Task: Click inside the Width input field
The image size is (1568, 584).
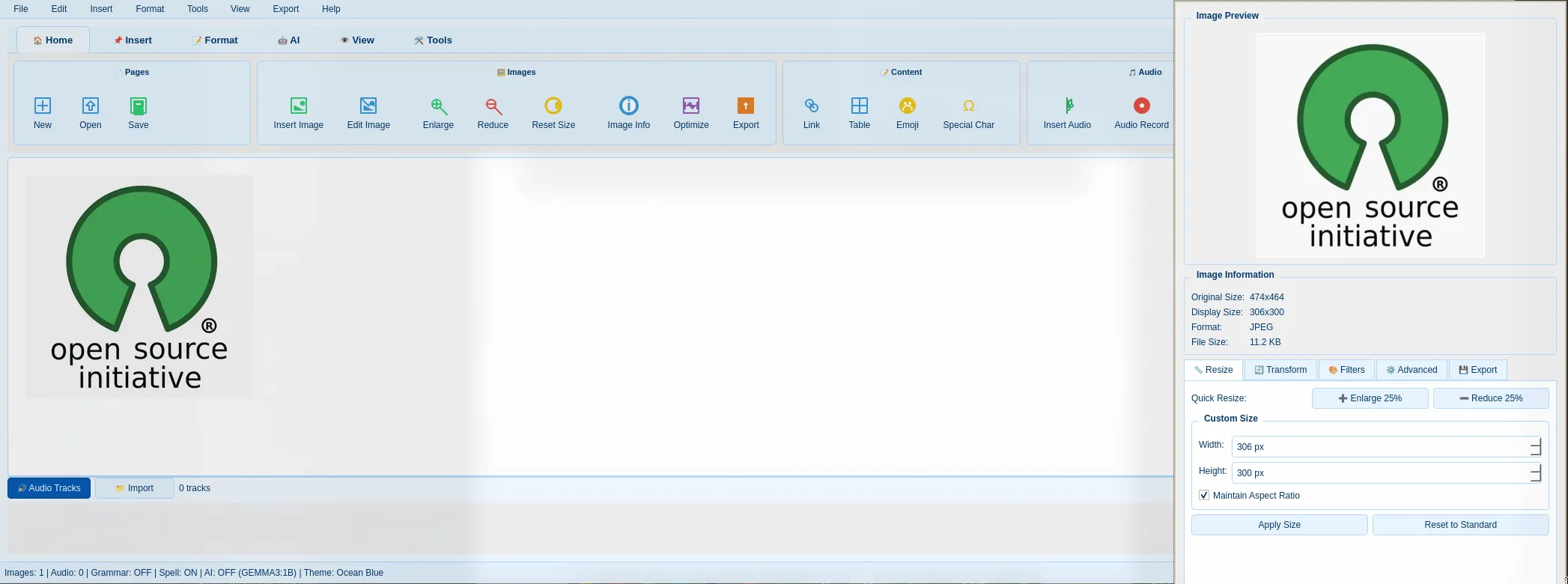Action: pos(1378,447)
